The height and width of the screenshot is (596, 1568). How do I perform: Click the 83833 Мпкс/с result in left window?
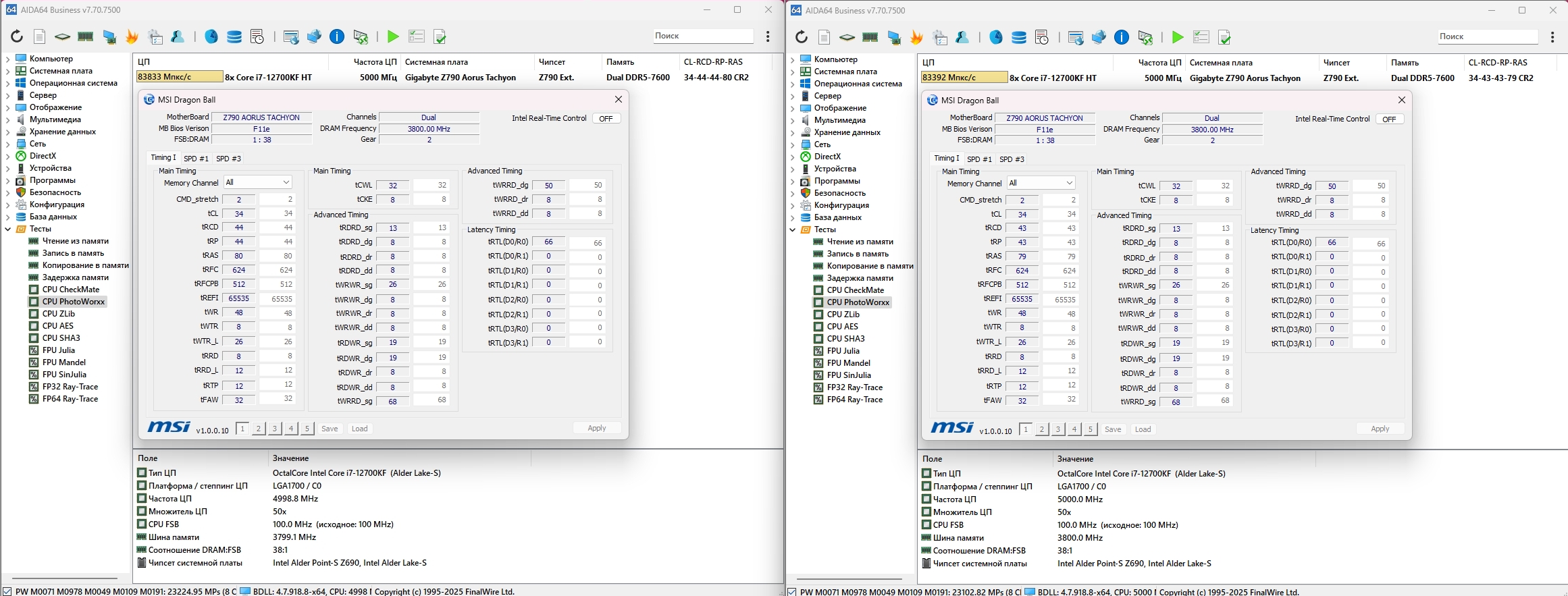(179, 77)
